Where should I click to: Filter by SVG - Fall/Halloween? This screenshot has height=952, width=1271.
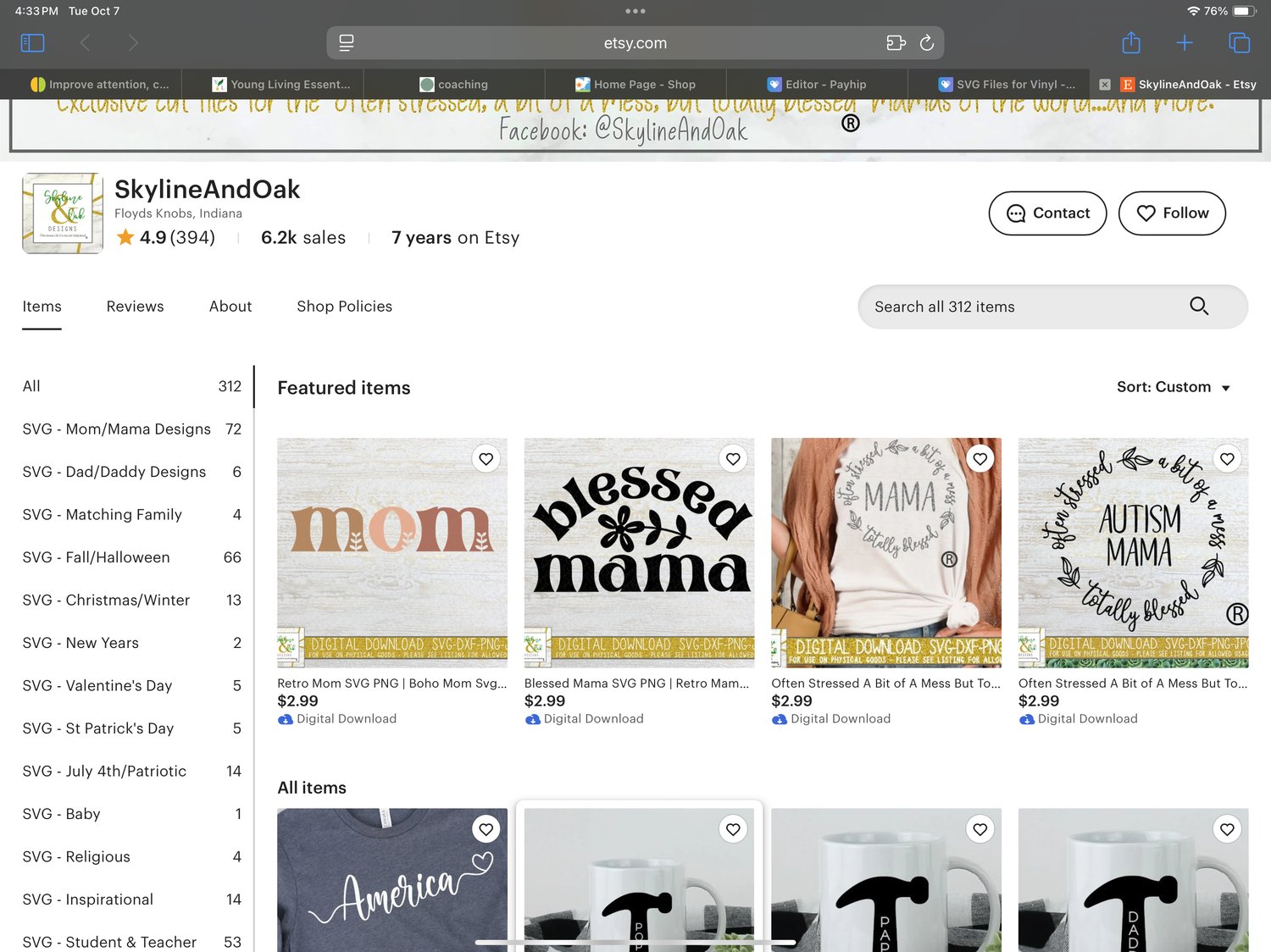(132, 557)
